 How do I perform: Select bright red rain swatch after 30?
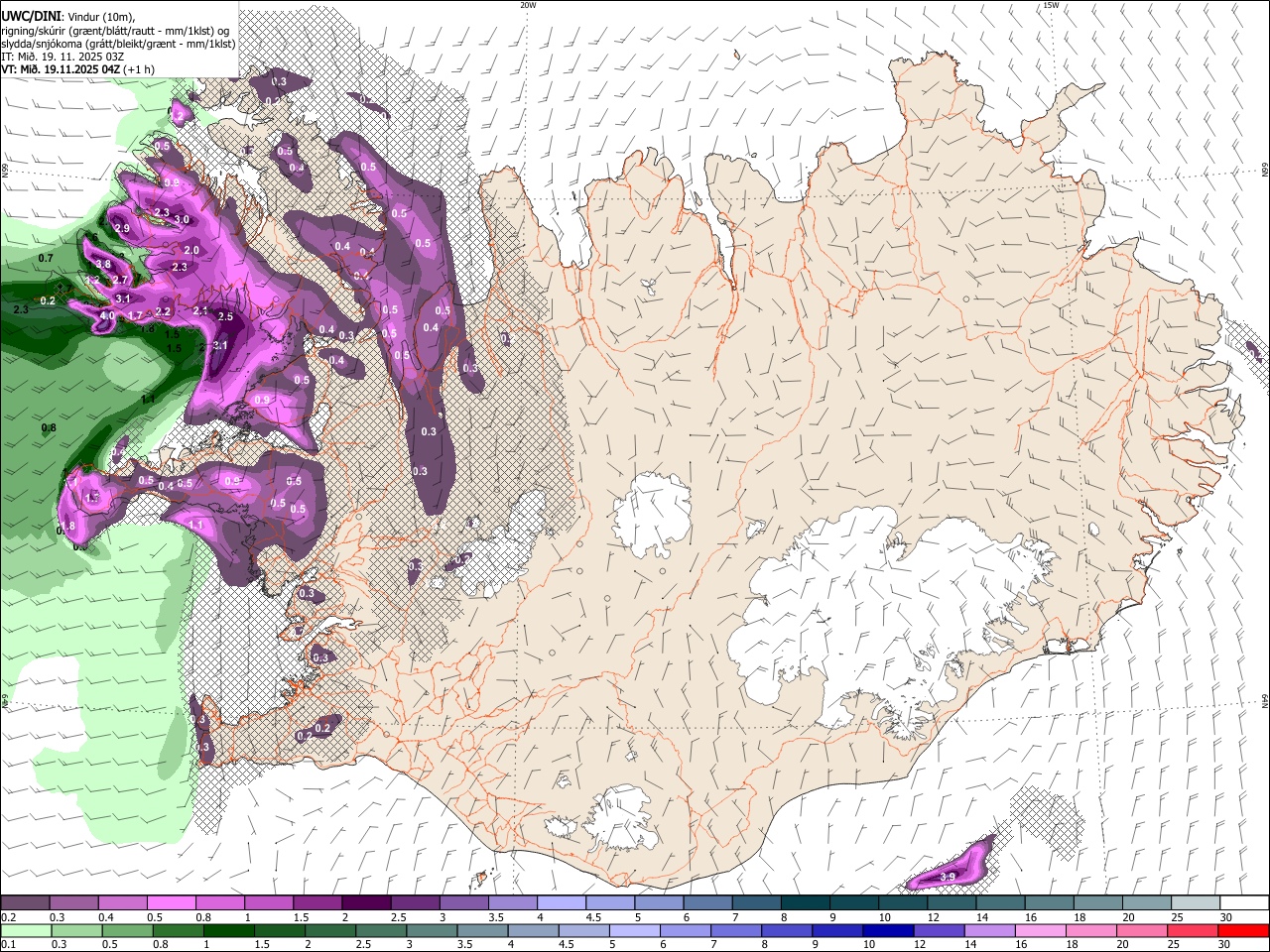coord(1244,931)
